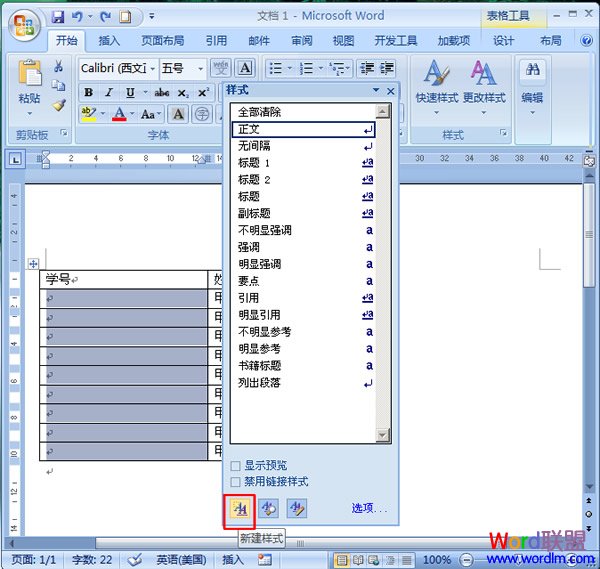Screen dimensions: 600x569
Task: Switch to the 视图 View tab
Action: click(343, 41)
